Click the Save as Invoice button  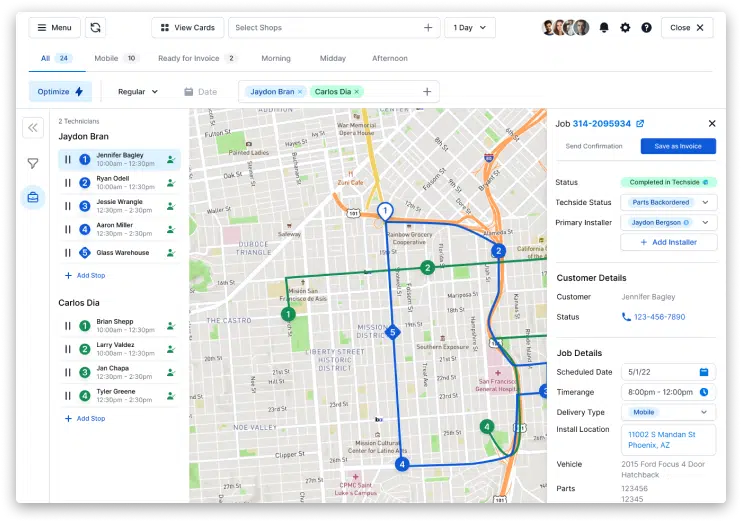click(x=678, y=146)
